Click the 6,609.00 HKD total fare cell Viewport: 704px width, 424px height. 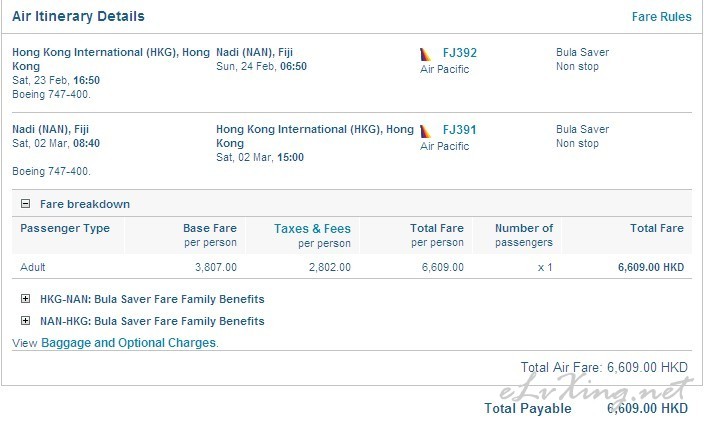651,267
